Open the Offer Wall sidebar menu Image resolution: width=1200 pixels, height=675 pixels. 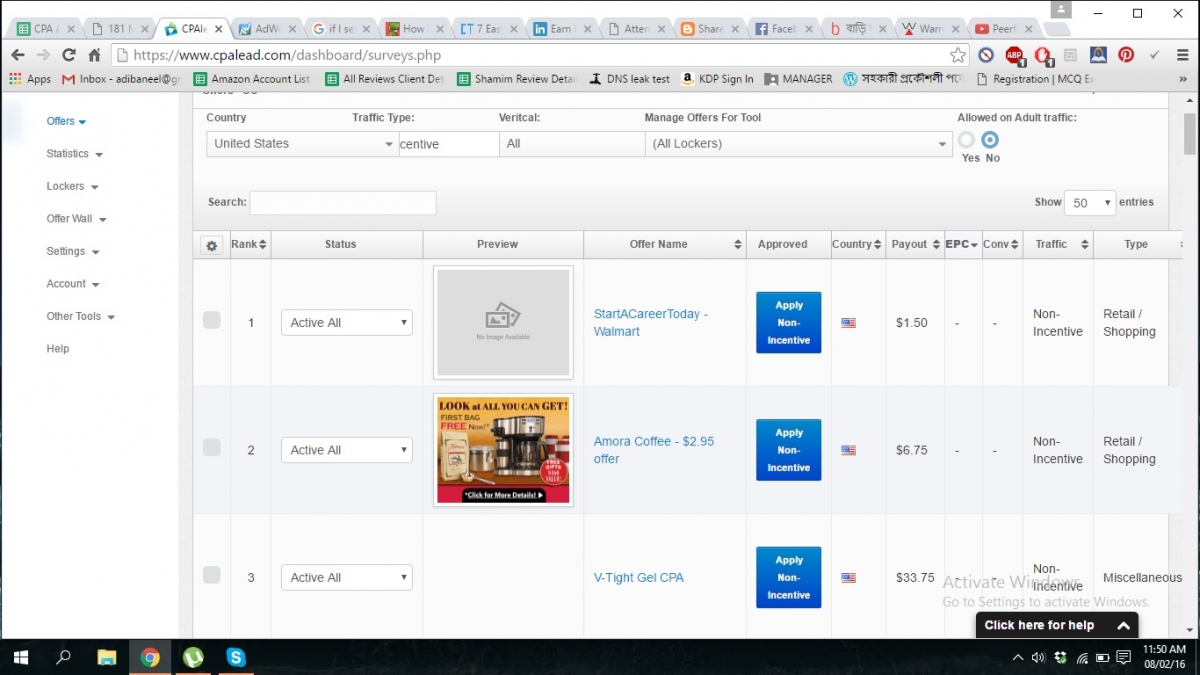point(76,219)
